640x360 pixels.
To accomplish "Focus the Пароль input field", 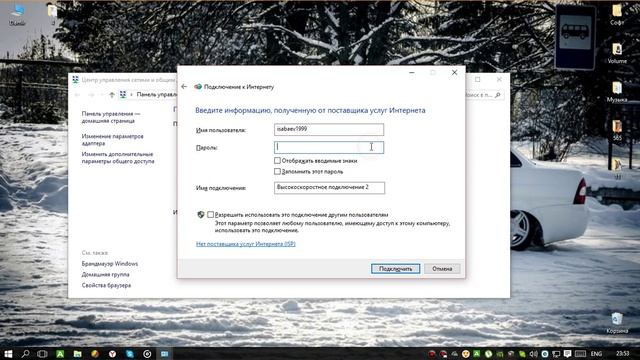I will coord(329,147).
